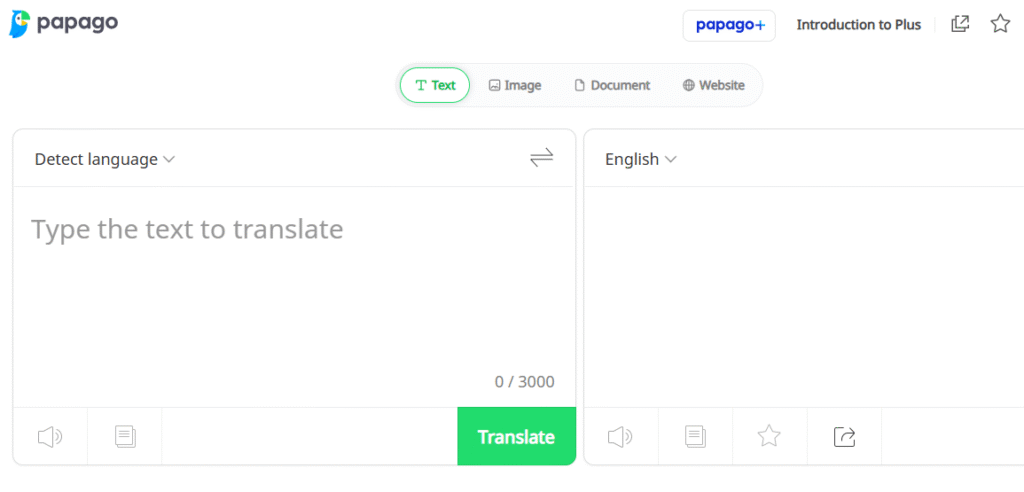
Task: Click the Papago parrot logo
Action: 20,24
